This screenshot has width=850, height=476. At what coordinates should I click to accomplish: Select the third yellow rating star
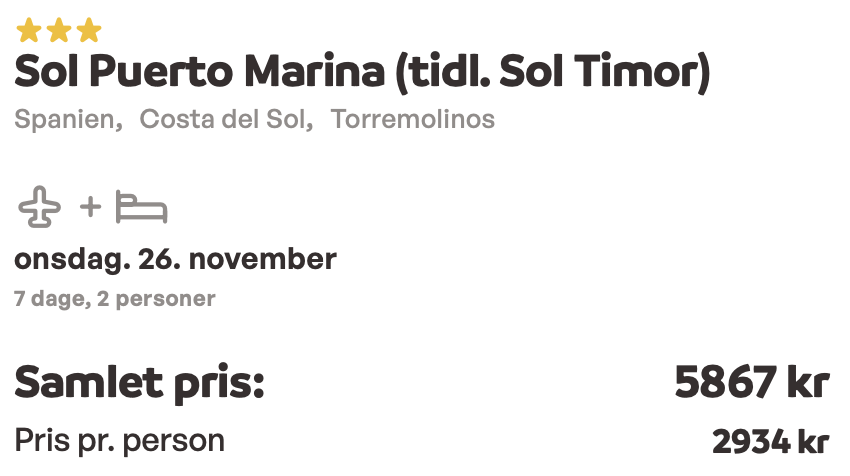click(89, 30)
